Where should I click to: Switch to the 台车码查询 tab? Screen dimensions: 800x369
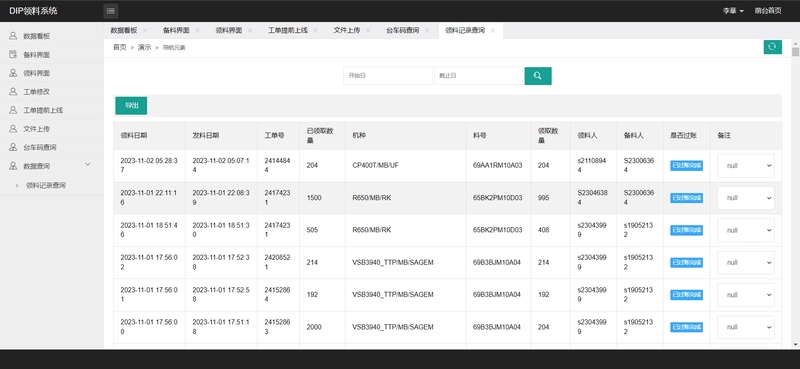403,31
